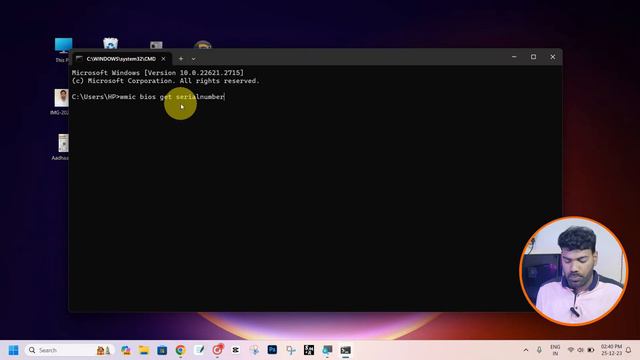Image resolution: width=640 pixels, height=360 pixels.
Task: Open File Explorer from the taskbar
Action: (144, 350)
